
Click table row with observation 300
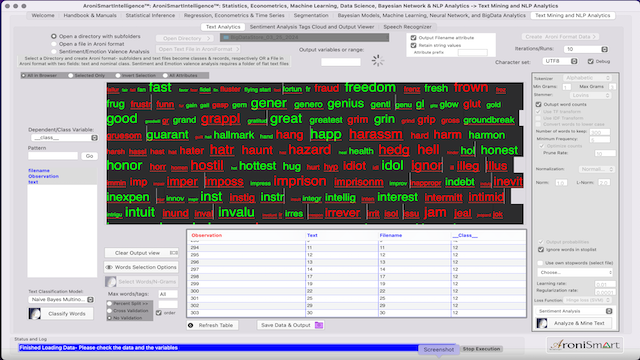[356, 291]
